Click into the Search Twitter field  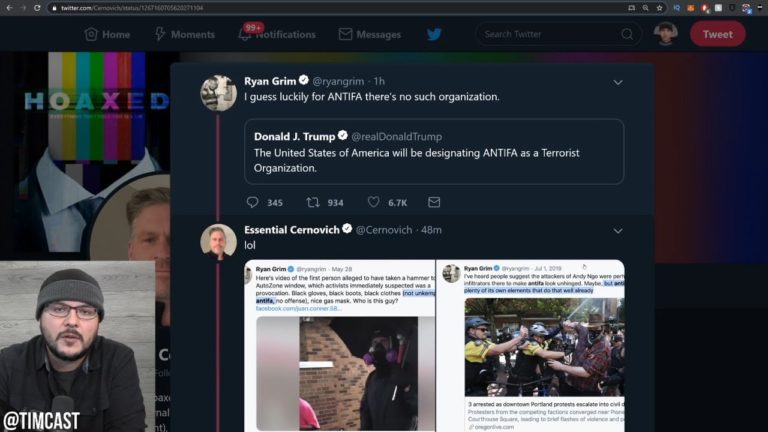click(x=551, y=34)
